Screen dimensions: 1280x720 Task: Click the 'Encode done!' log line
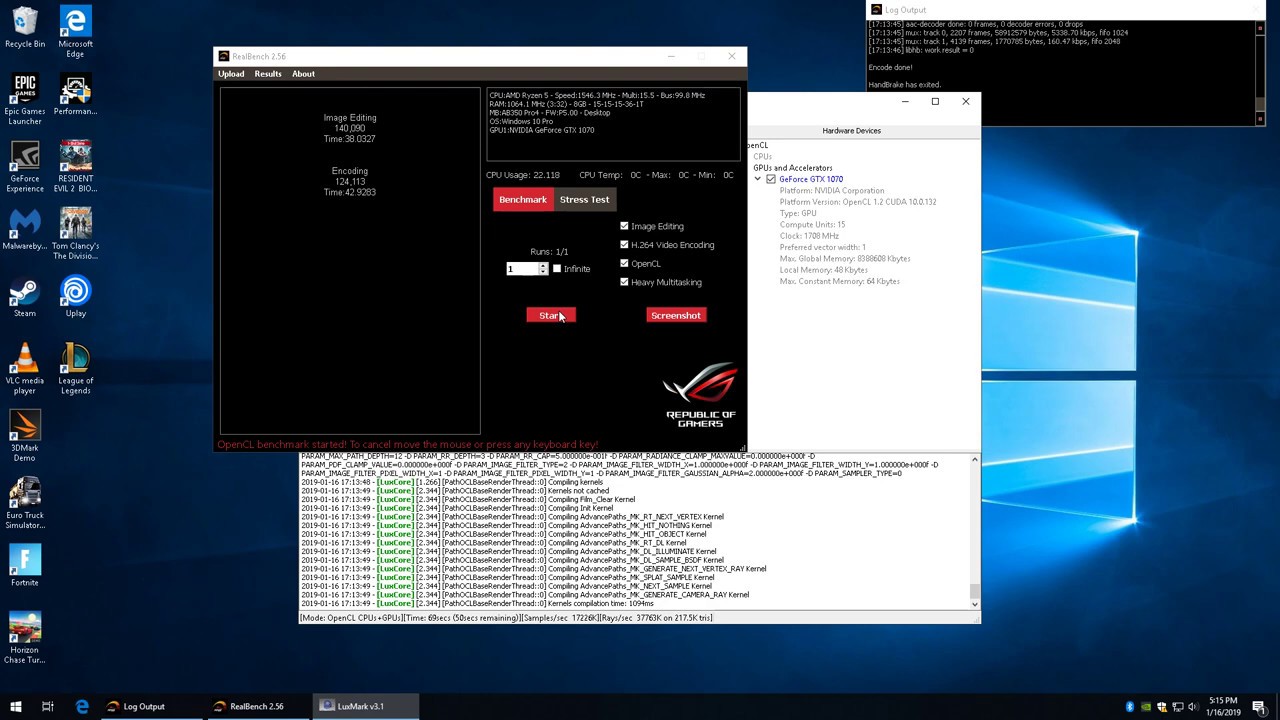click(x=890, y=67)
